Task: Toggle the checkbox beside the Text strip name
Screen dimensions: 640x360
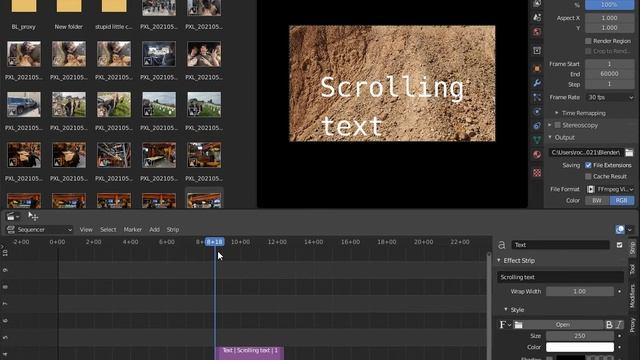Action: coord(619,245)
